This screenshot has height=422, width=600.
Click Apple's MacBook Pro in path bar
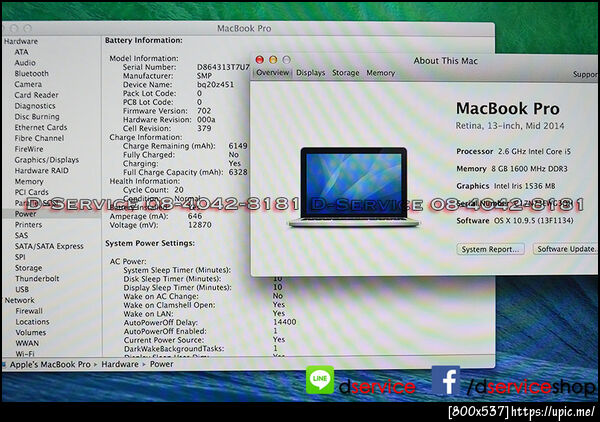pyautogui.click(x=50, y=365)
